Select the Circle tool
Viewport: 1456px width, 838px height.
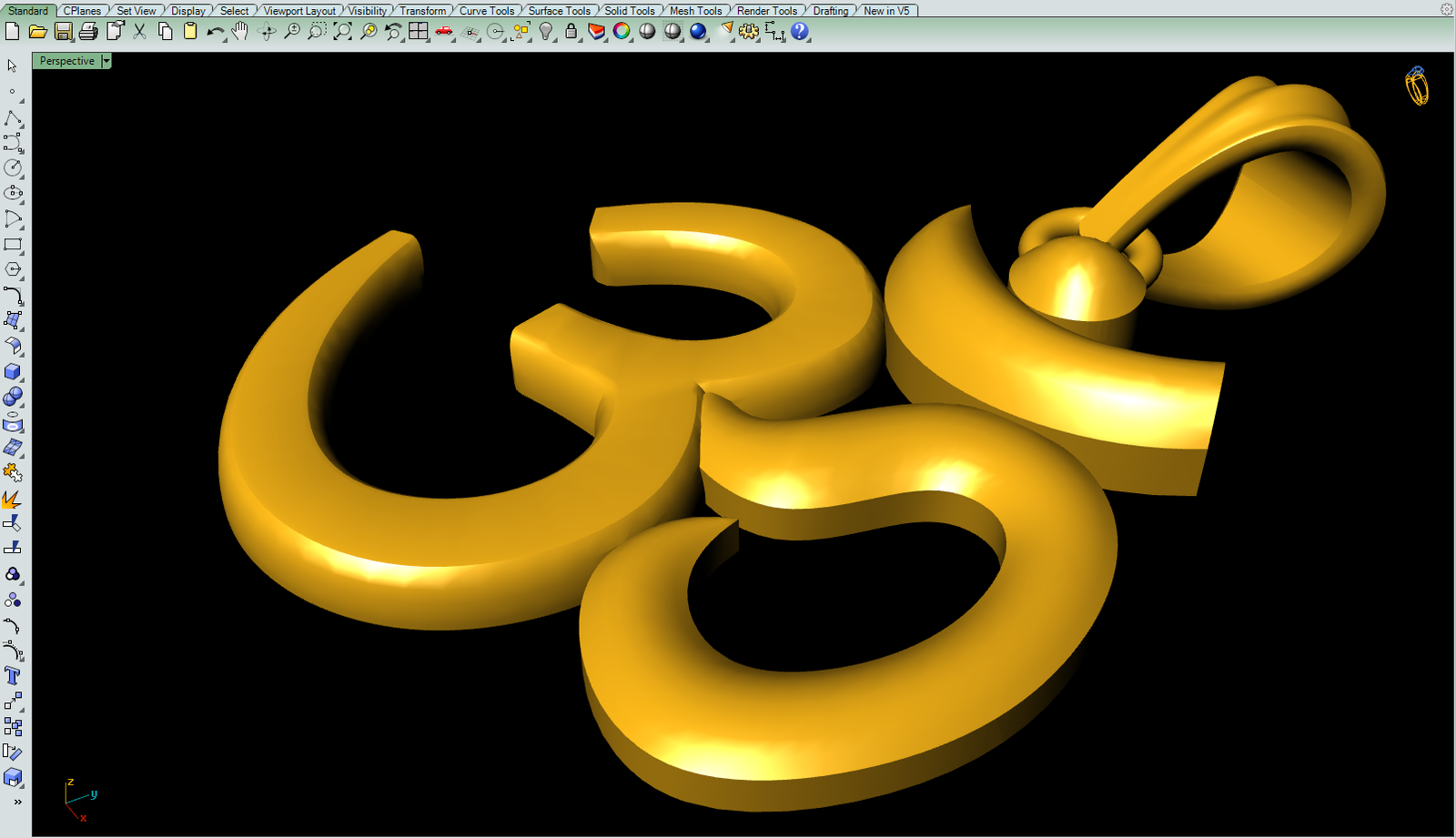pos(13,167)
